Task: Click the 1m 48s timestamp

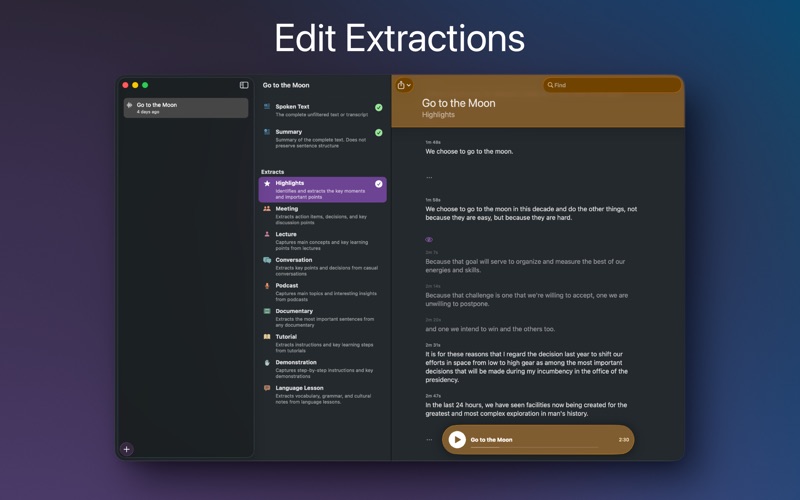Action: [x=433, y=142]
